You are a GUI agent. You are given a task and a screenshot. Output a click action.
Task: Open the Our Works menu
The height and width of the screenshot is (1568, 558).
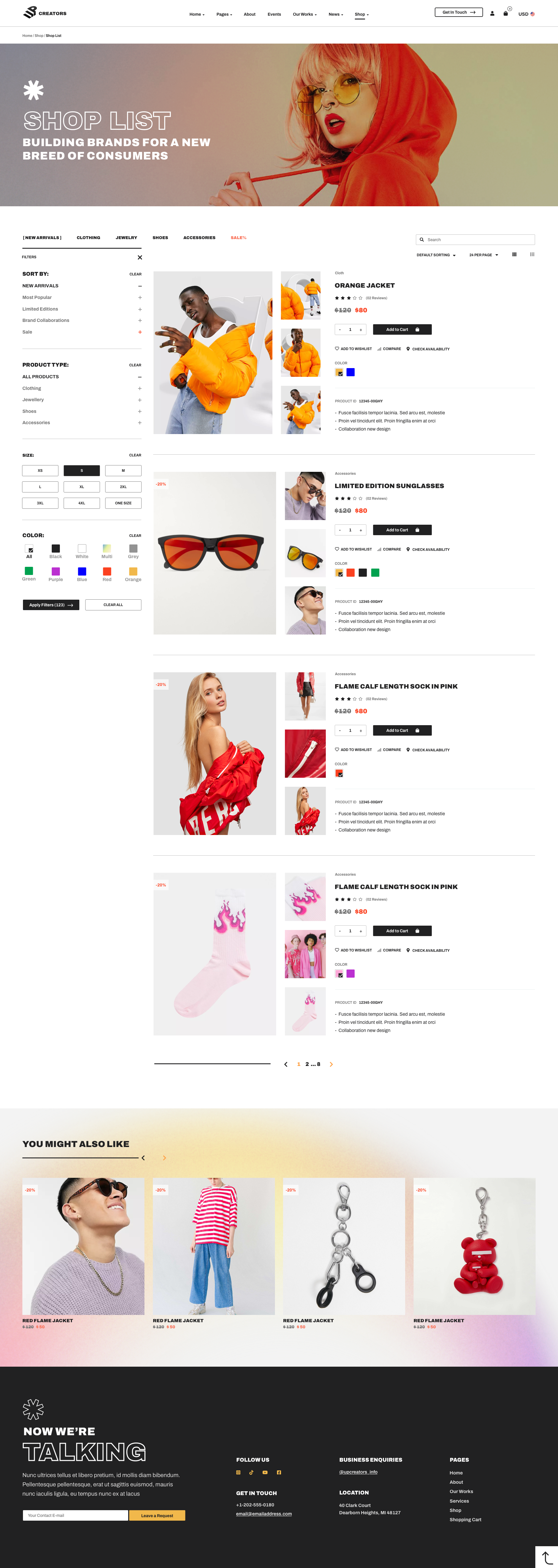pos(305,14)
